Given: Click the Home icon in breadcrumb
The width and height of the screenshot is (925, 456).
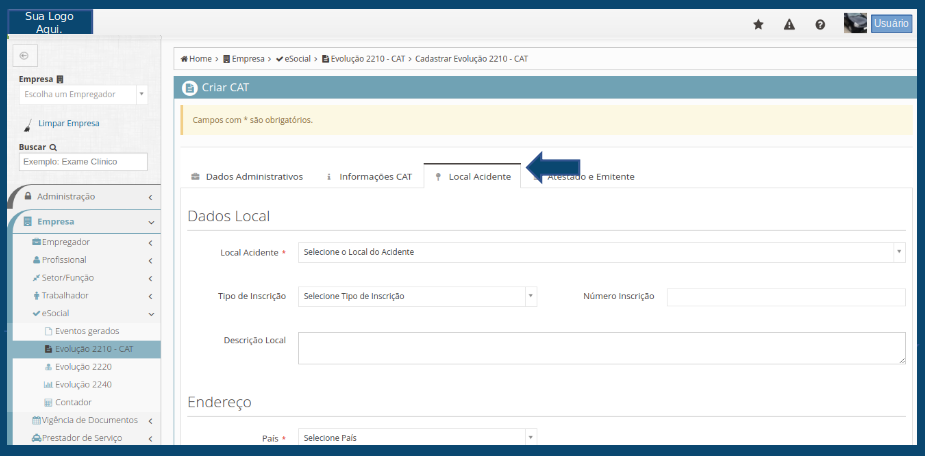Looking at the screenshot, I should 184,59.
